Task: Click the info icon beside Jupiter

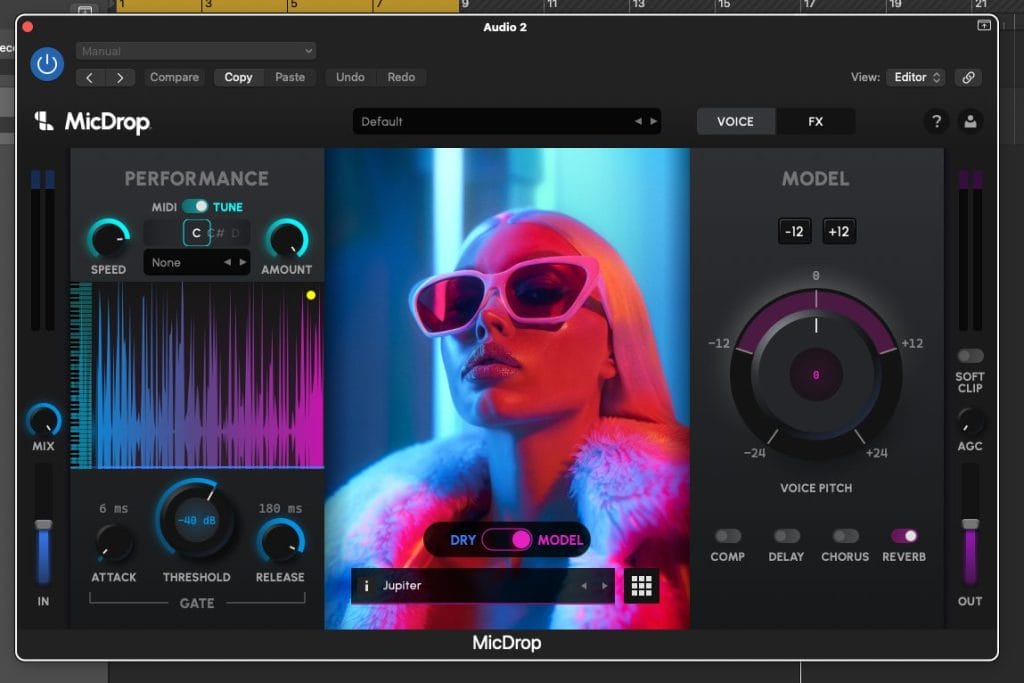Action: (366, 586)
